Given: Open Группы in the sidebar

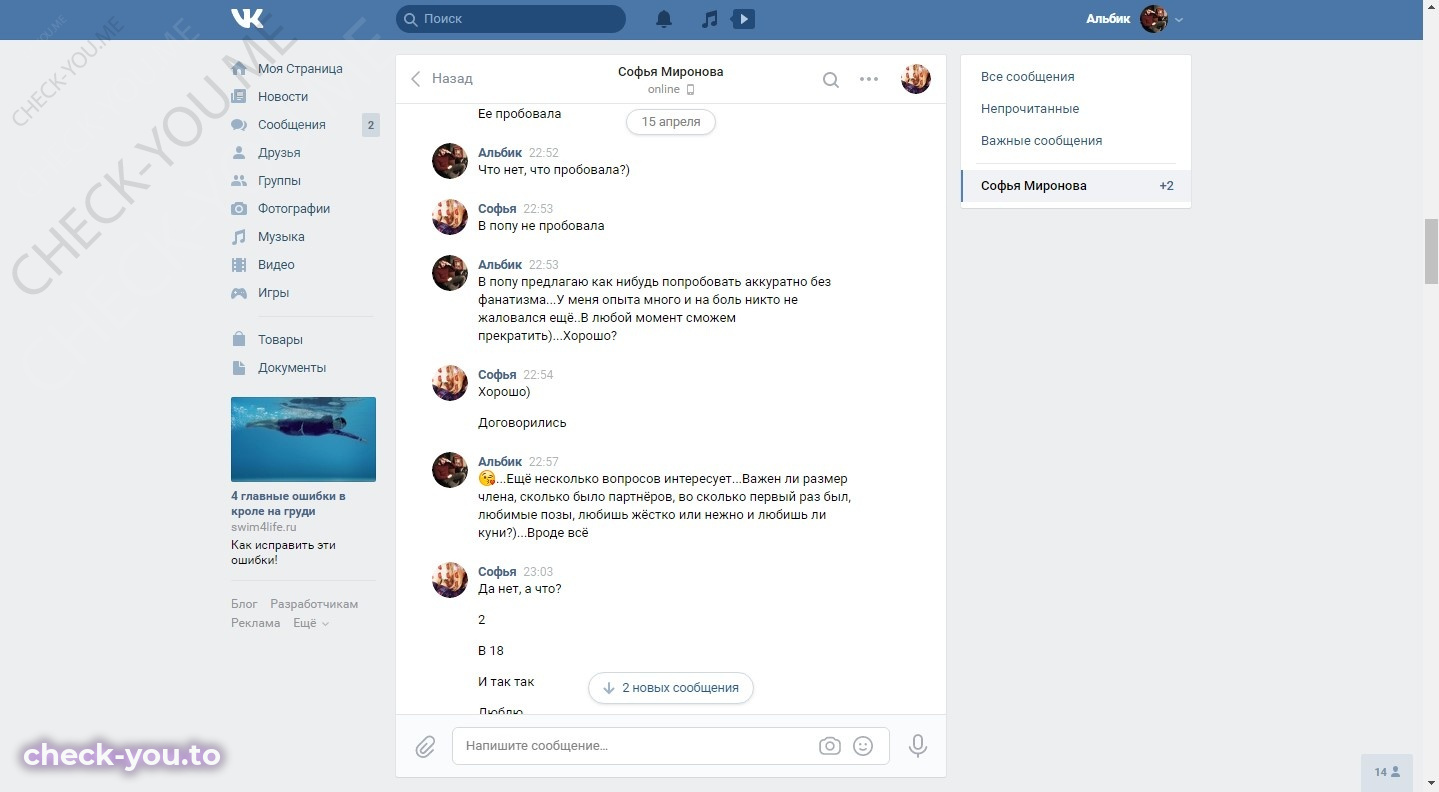Looking at the screenshot, I should (279, 181).
